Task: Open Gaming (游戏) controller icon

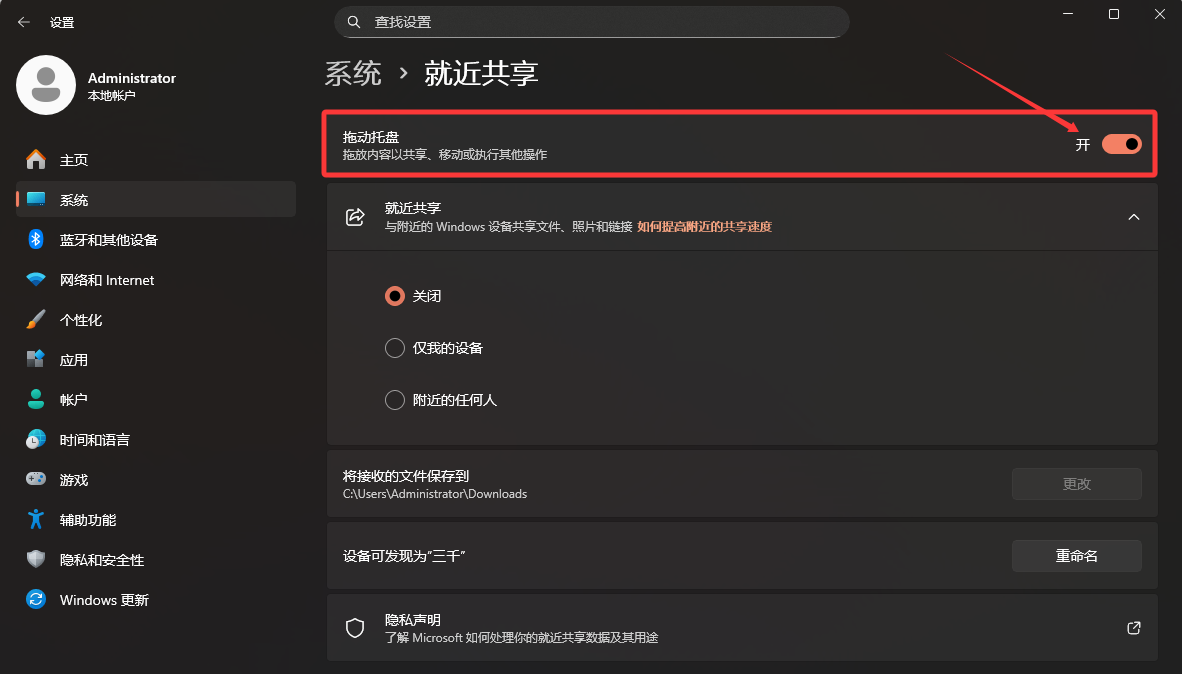Action: [36, 480]
